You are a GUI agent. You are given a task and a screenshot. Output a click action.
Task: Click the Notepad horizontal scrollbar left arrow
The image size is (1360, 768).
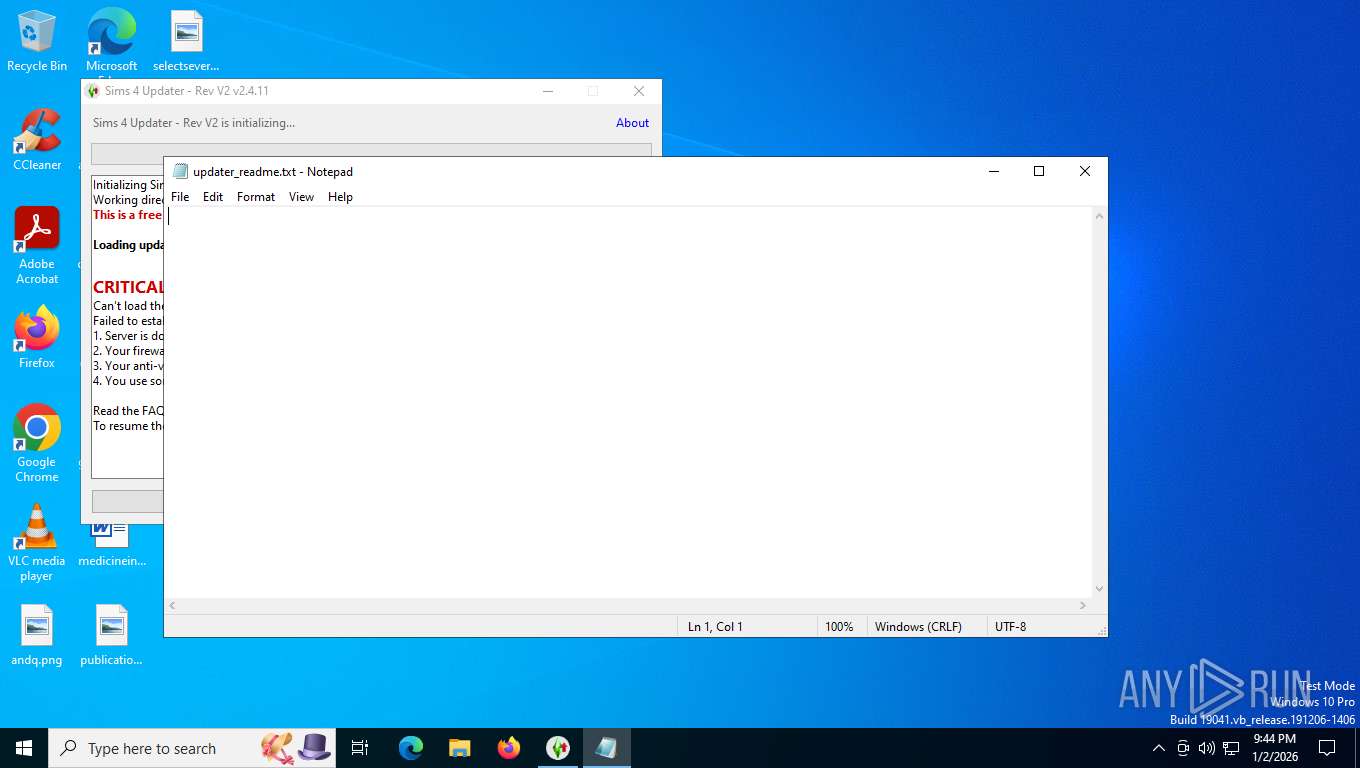[173, 606]
